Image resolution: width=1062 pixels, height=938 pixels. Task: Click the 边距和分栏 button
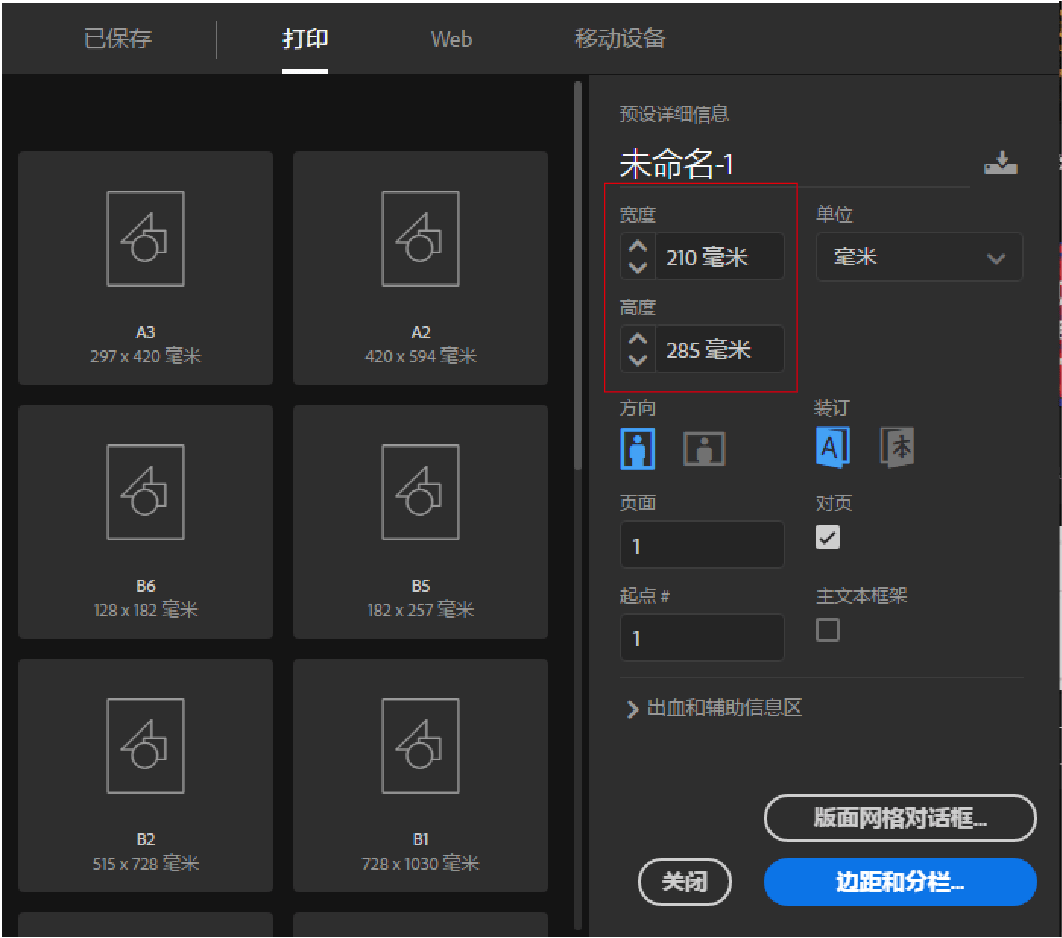pos(900,882)
